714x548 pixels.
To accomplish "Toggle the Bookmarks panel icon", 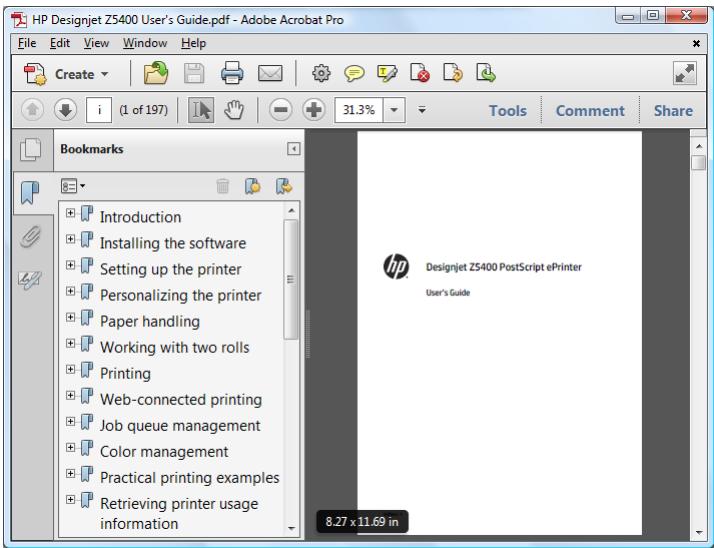I will point(31,193).
